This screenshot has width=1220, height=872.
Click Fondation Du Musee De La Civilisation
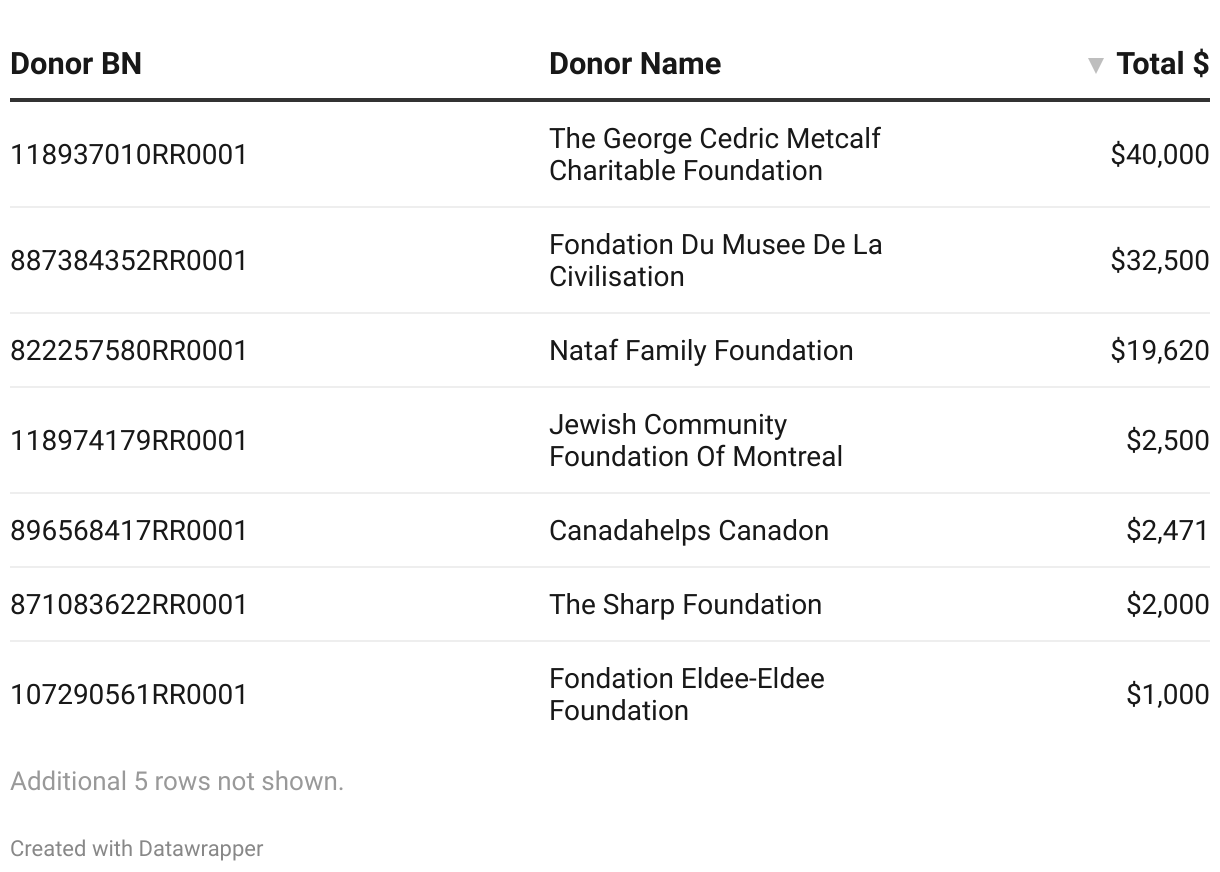point(715,260)
